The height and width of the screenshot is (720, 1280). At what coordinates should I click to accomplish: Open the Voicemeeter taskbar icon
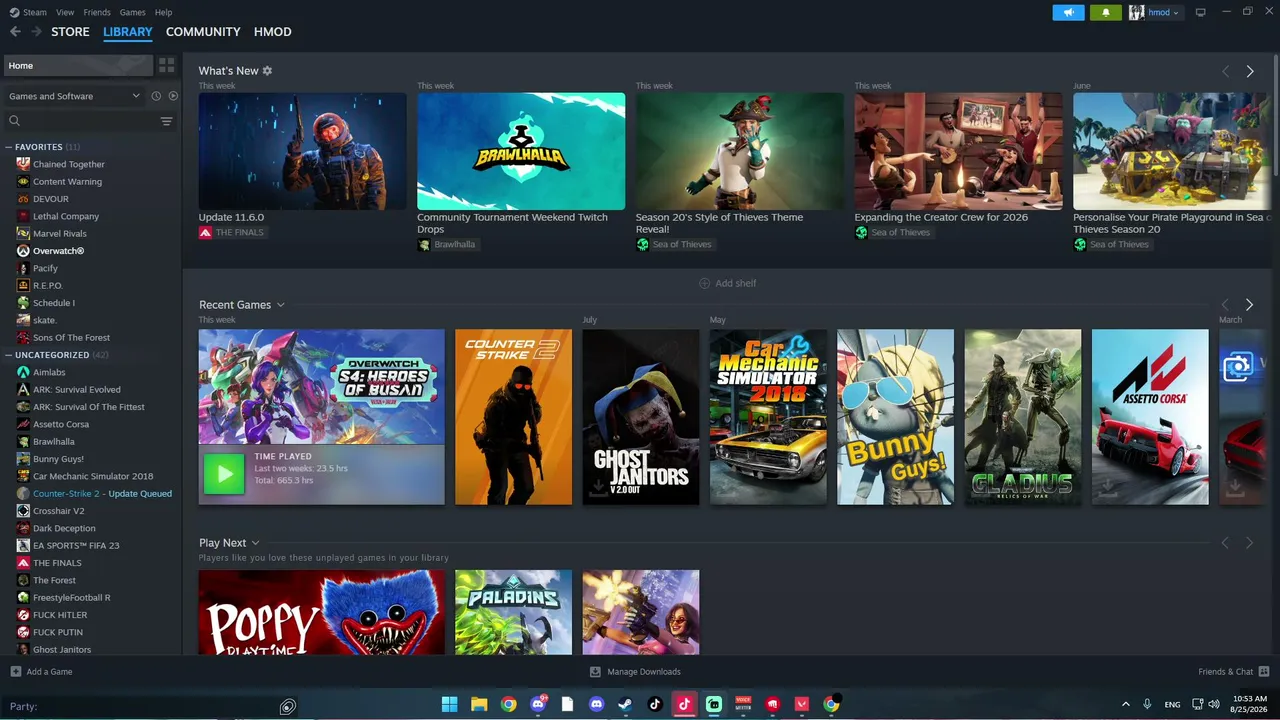tap(743, 704)
